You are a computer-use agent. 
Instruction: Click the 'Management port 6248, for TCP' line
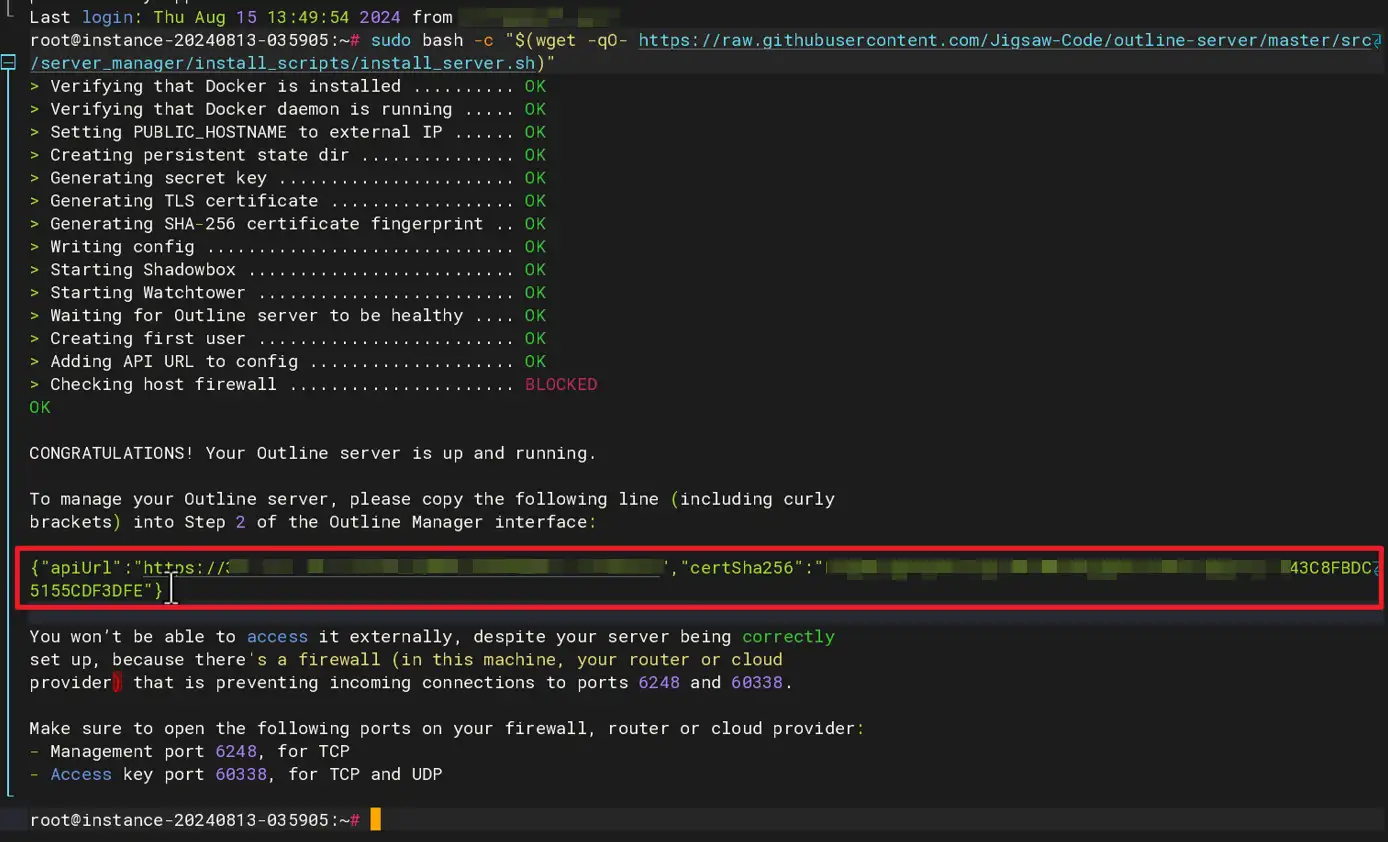190,752
